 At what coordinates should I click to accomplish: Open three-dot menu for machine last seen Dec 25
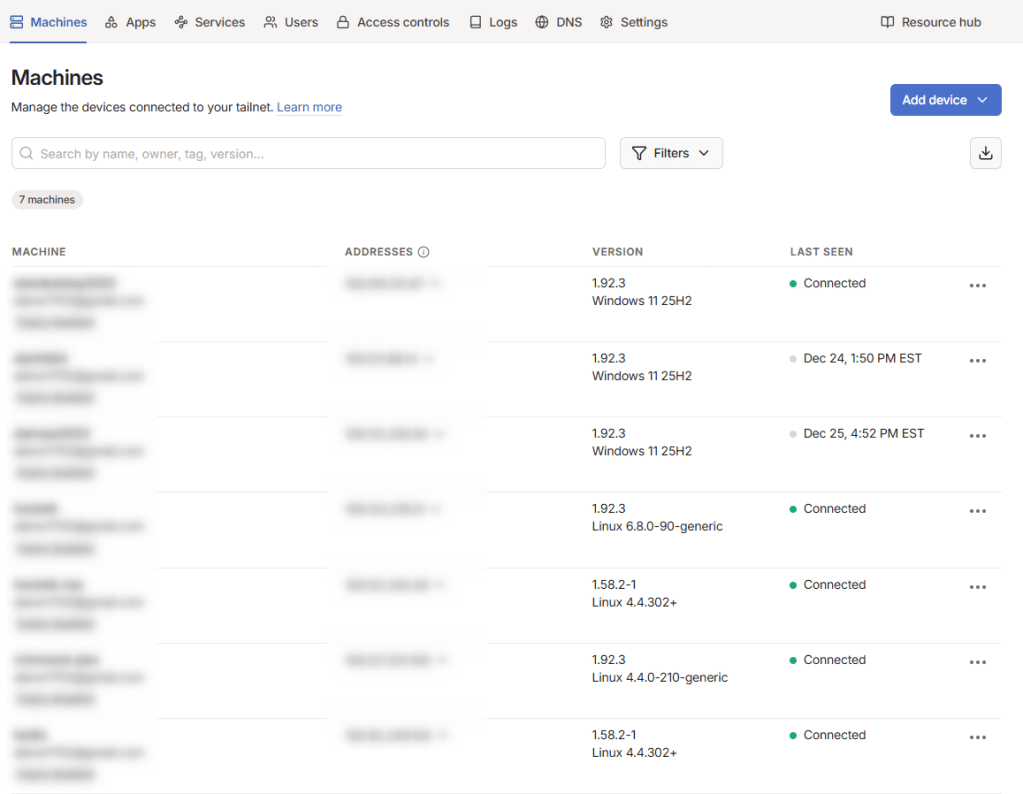click(977, 436)
